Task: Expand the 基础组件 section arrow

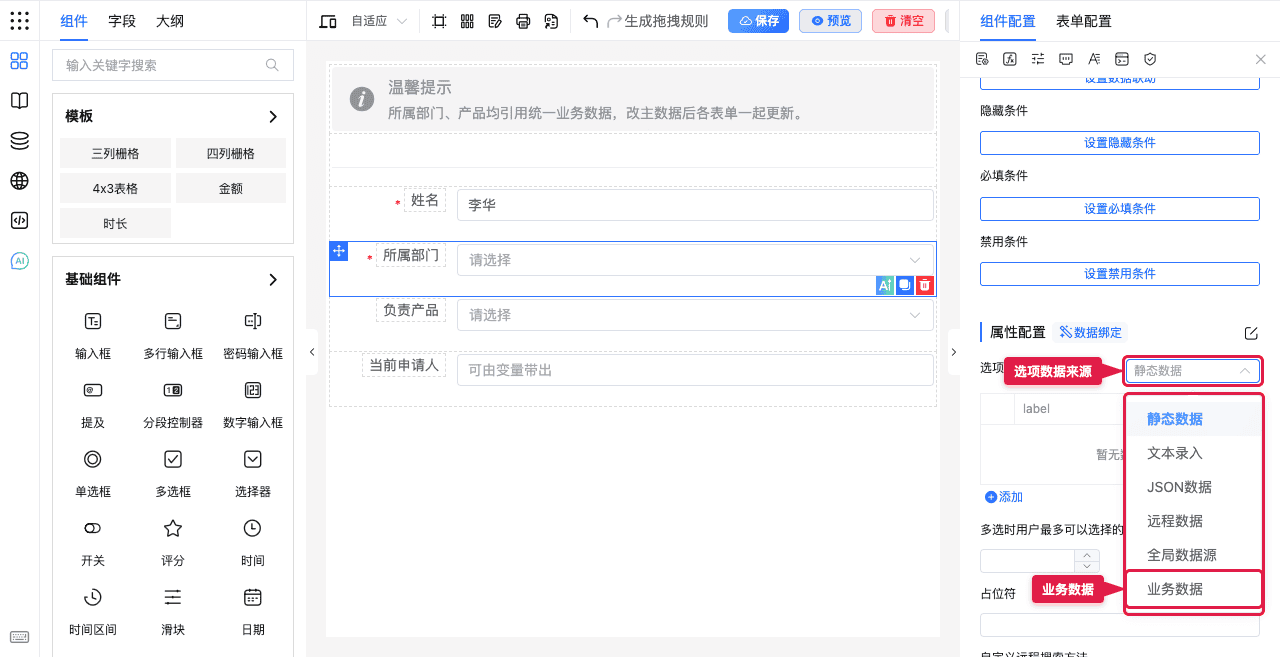Action: tap(273, 280)
